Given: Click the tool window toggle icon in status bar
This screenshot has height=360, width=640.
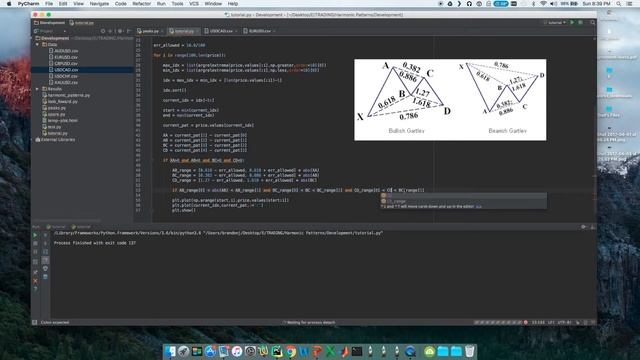Looking at the screenshot, I should tap(35, 322).
